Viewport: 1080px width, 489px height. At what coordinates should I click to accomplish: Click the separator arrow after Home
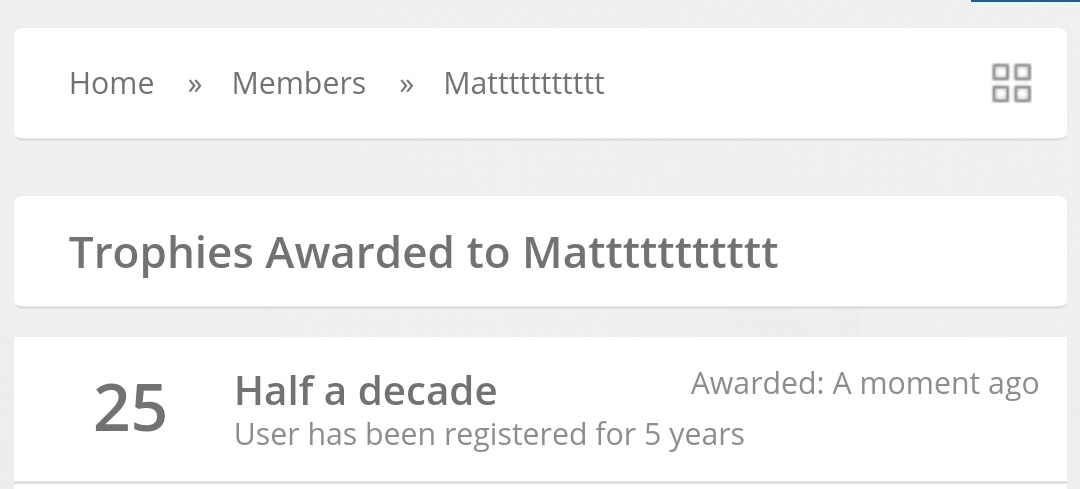pos(194,85)
